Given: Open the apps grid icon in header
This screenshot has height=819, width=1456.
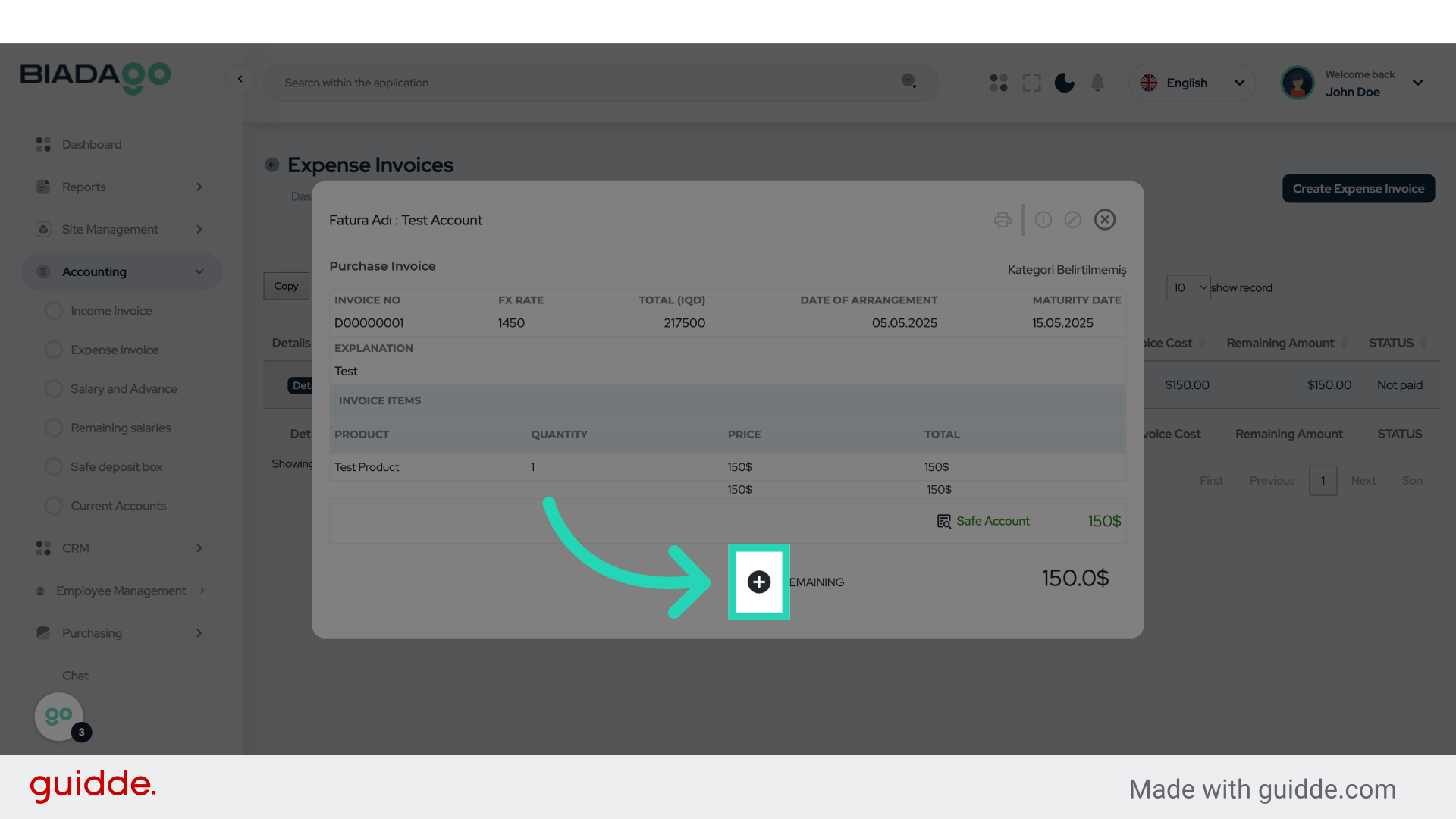Looking at the screenshot, I should click(x=999, y=83).
